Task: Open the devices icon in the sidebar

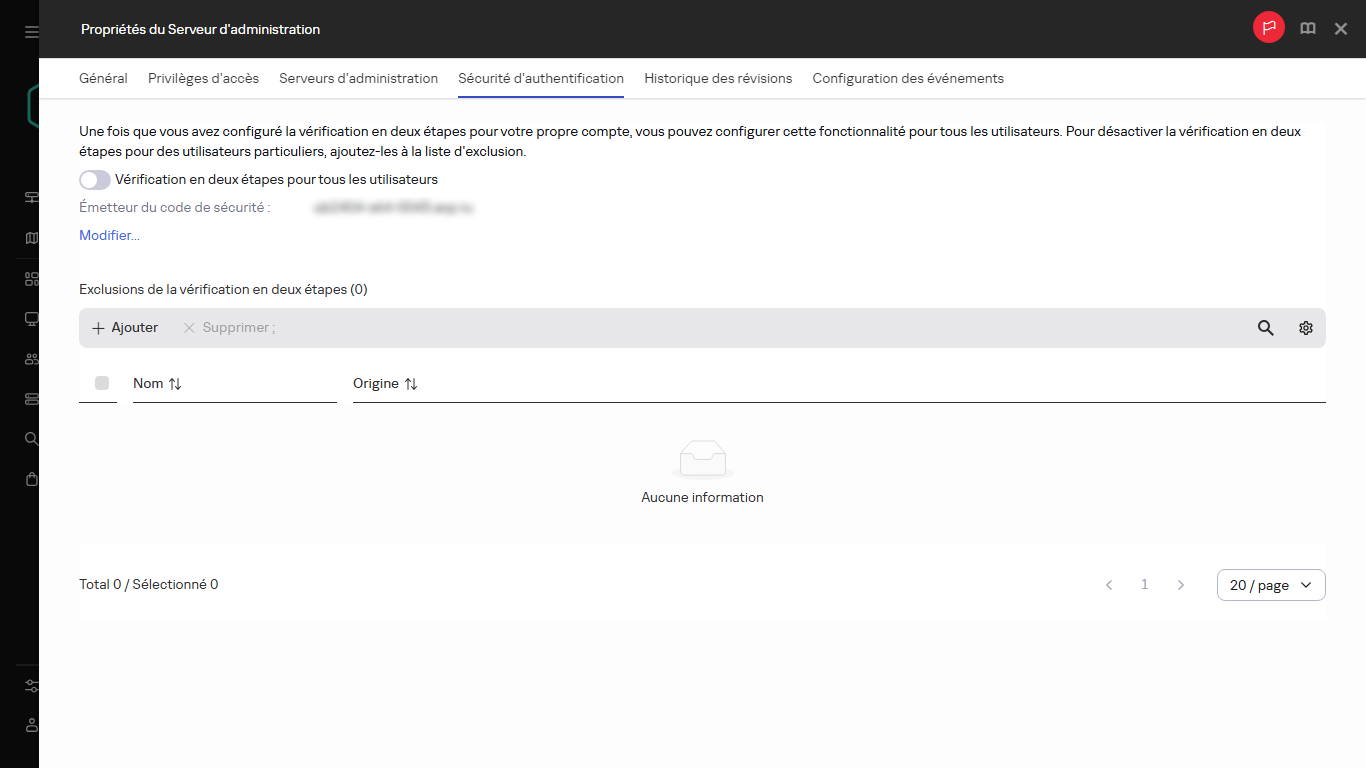Action: pos(31,318)
